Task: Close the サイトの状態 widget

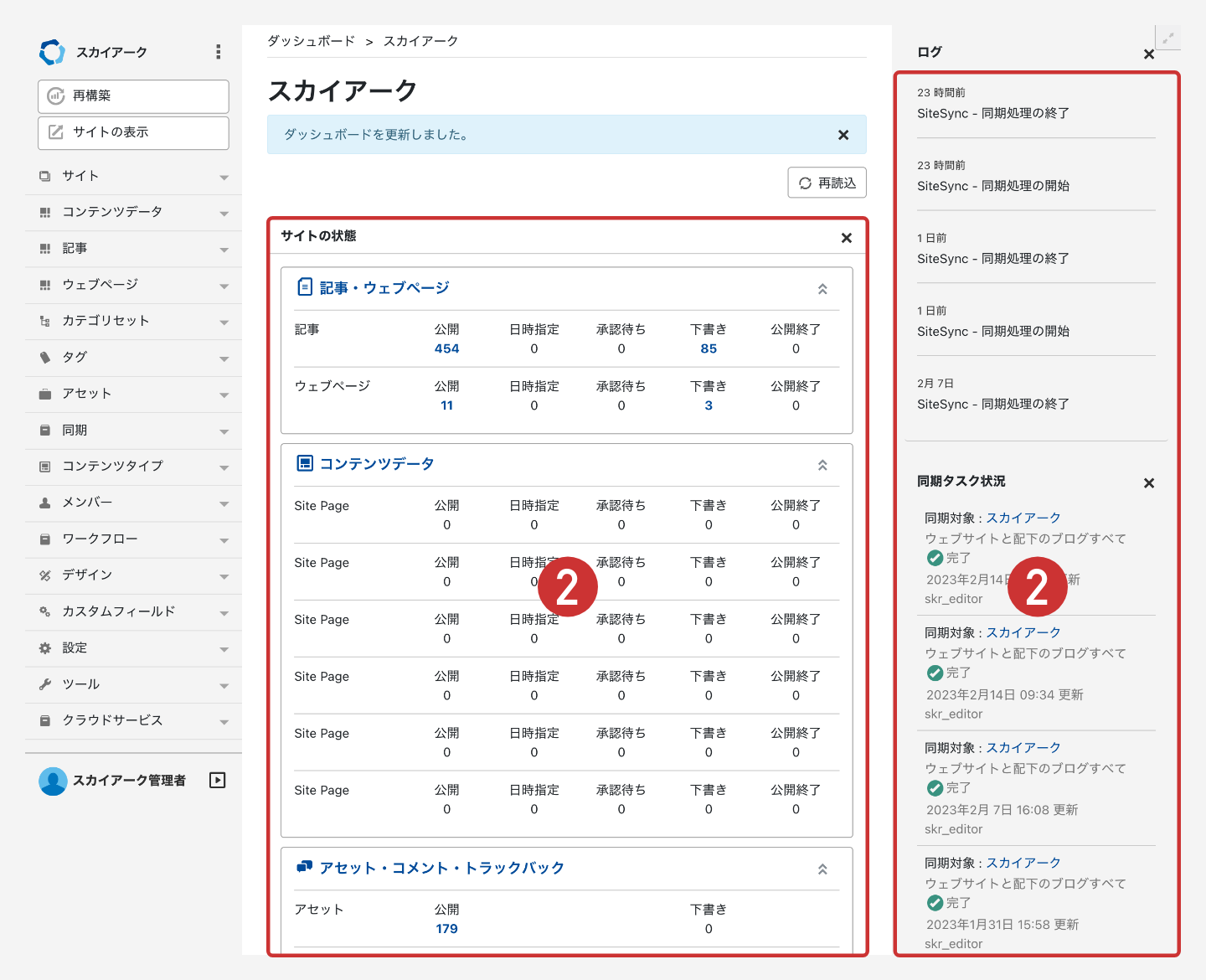Action: pos(847,238)
